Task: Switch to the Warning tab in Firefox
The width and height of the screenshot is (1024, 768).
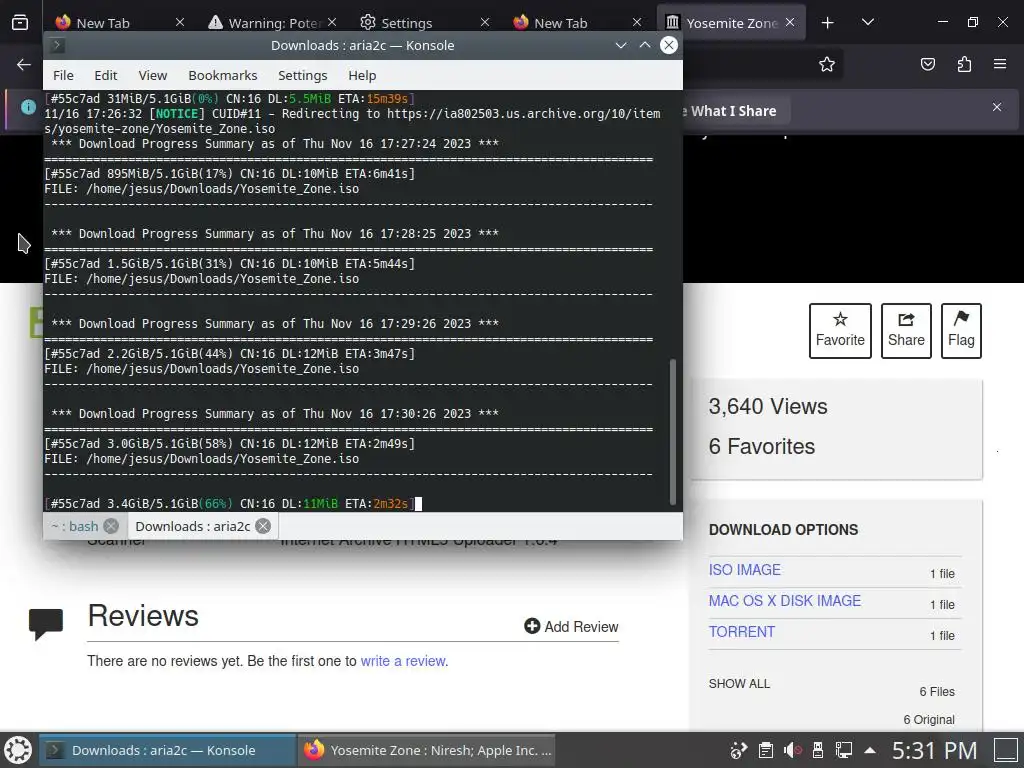Action: (x=264, y=23)
